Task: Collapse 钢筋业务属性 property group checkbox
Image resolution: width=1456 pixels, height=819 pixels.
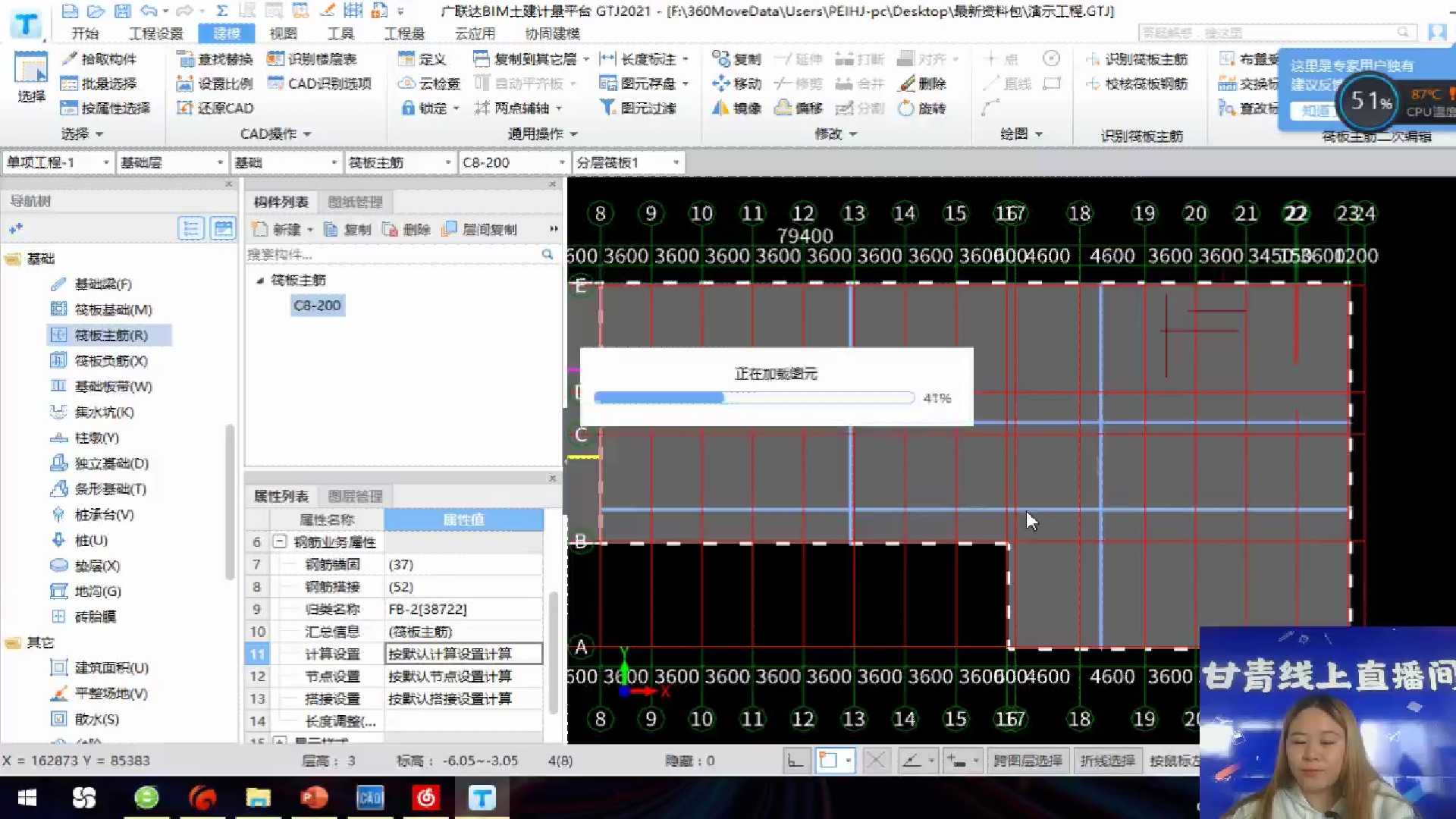Action: tap(279, 541)
